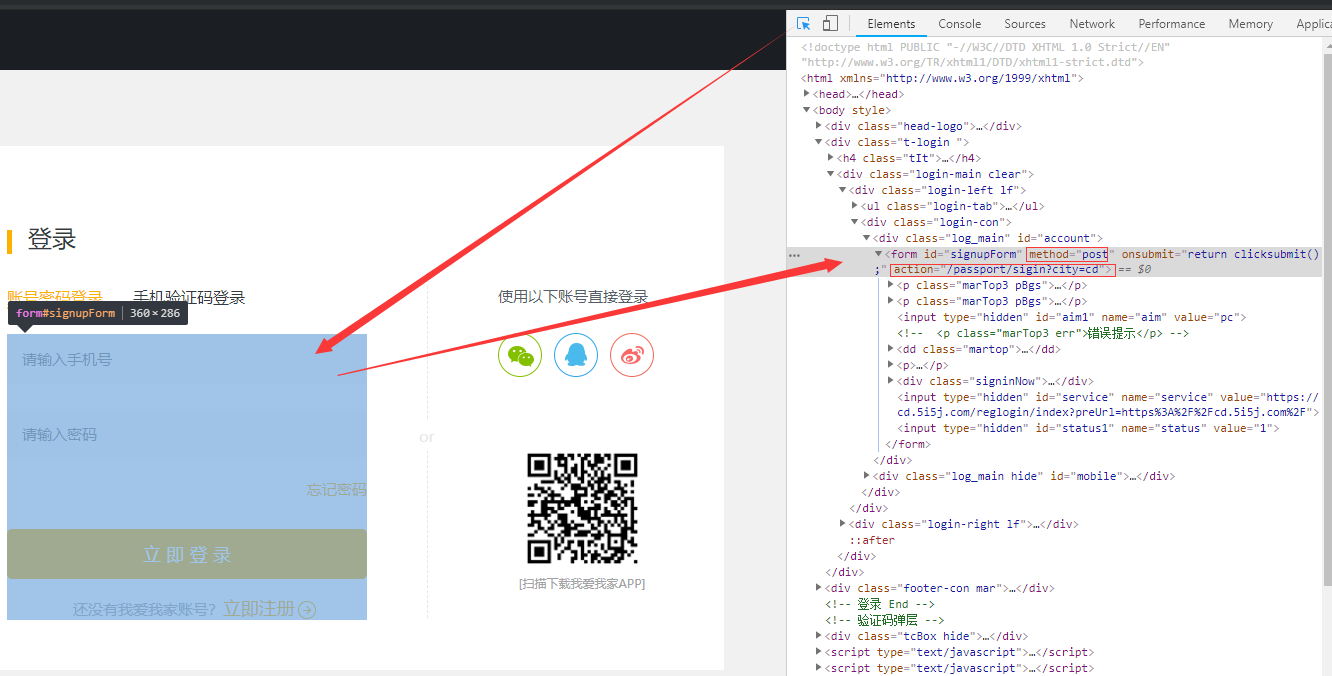Collapse the body style node
The width and height of the screenshot is (1332, 676).
coord(807,110)
